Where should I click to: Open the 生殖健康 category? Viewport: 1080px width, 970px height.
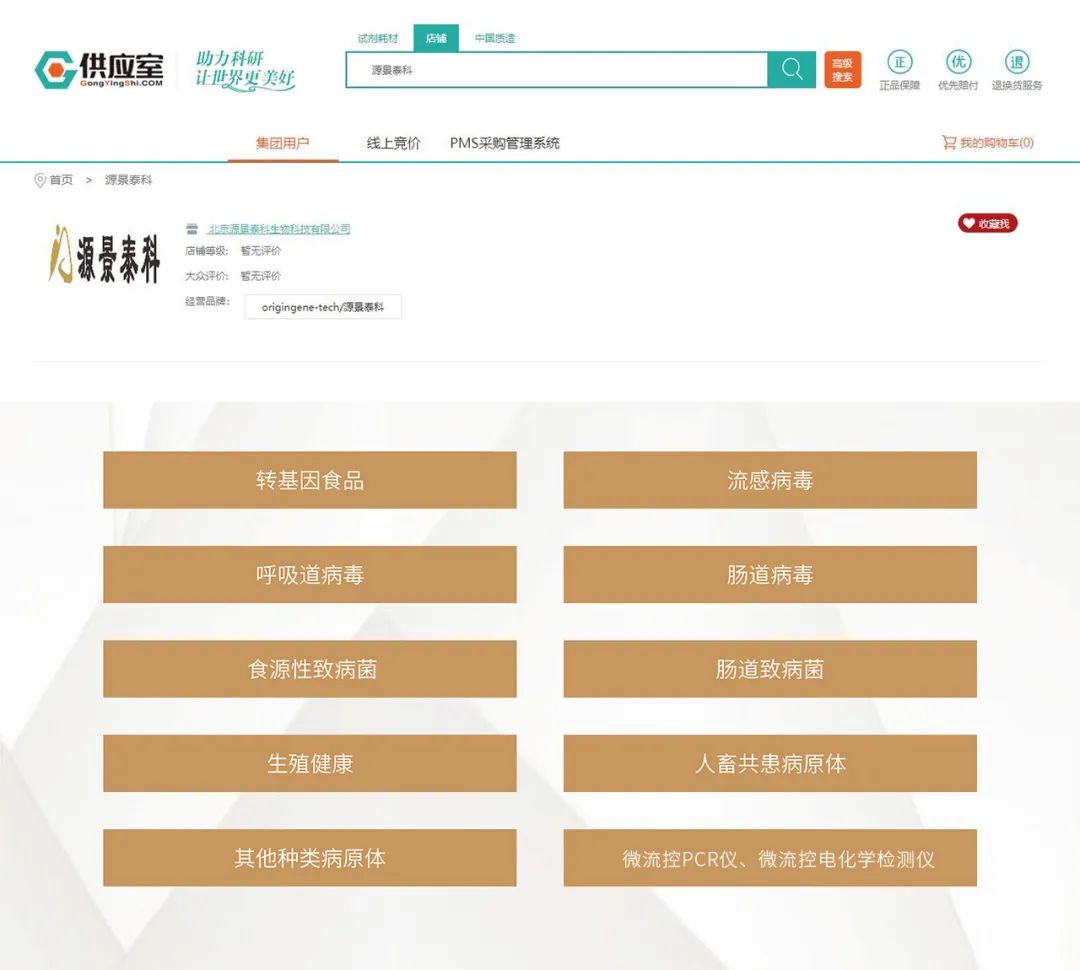[x=310, y=763]
